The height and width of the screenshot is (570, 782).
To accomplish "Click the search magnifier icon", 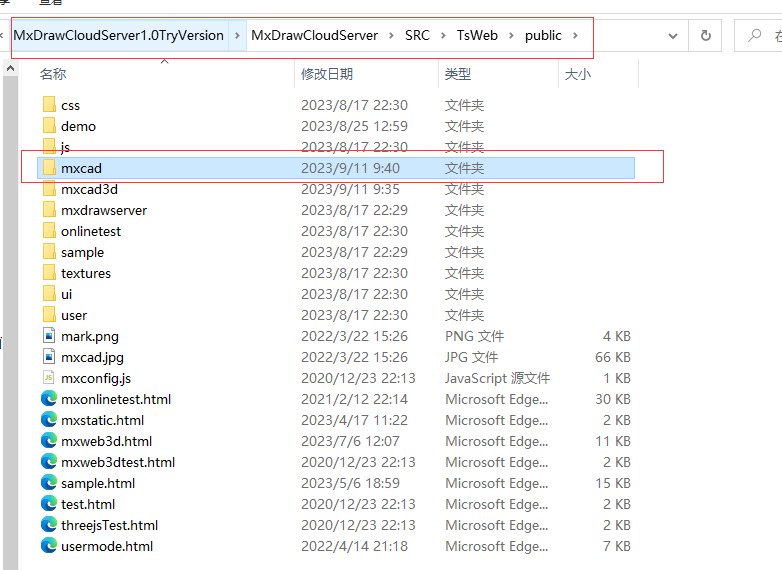I will click(755, 36).
